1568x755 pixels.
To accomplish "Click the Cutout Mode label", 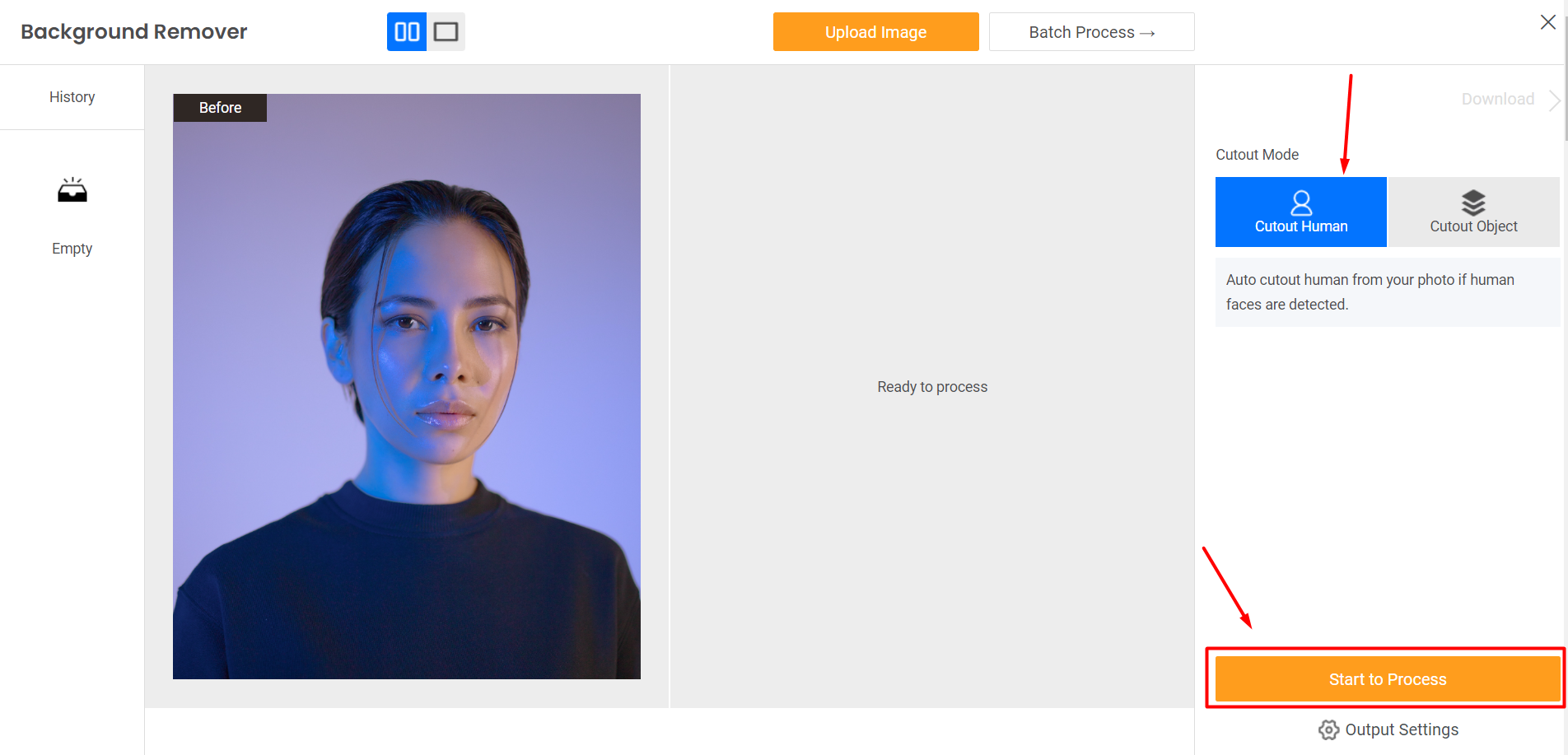I will (x=1257, y=155).
